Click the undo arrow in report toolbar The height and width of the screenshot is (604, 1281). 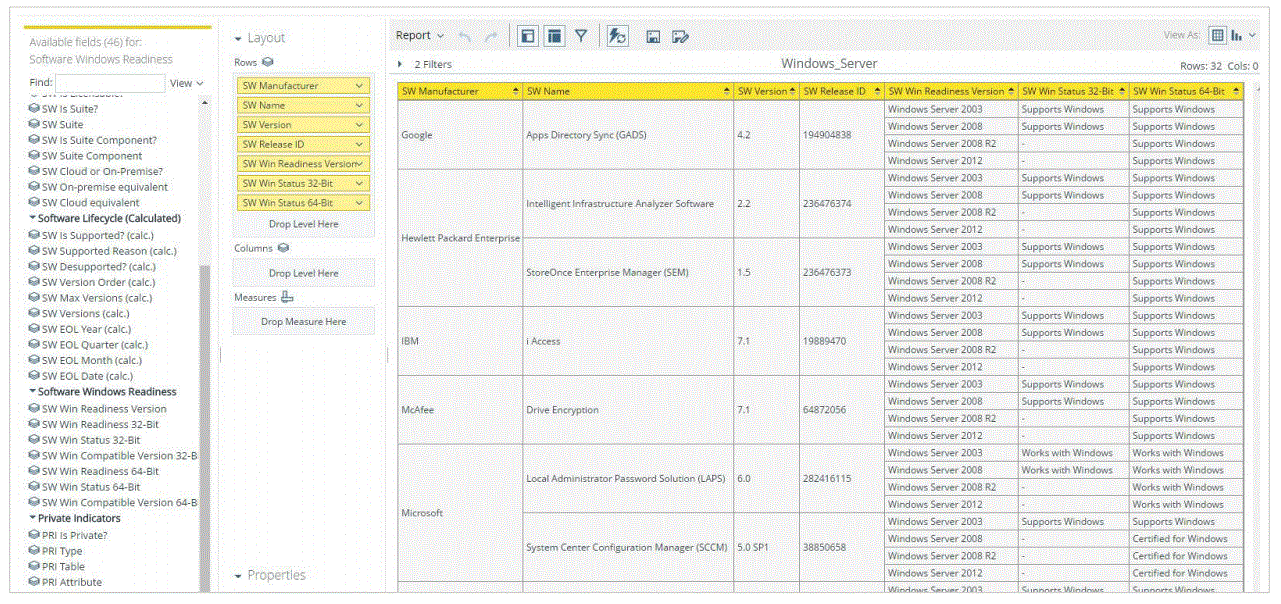[x=465, y=36]
